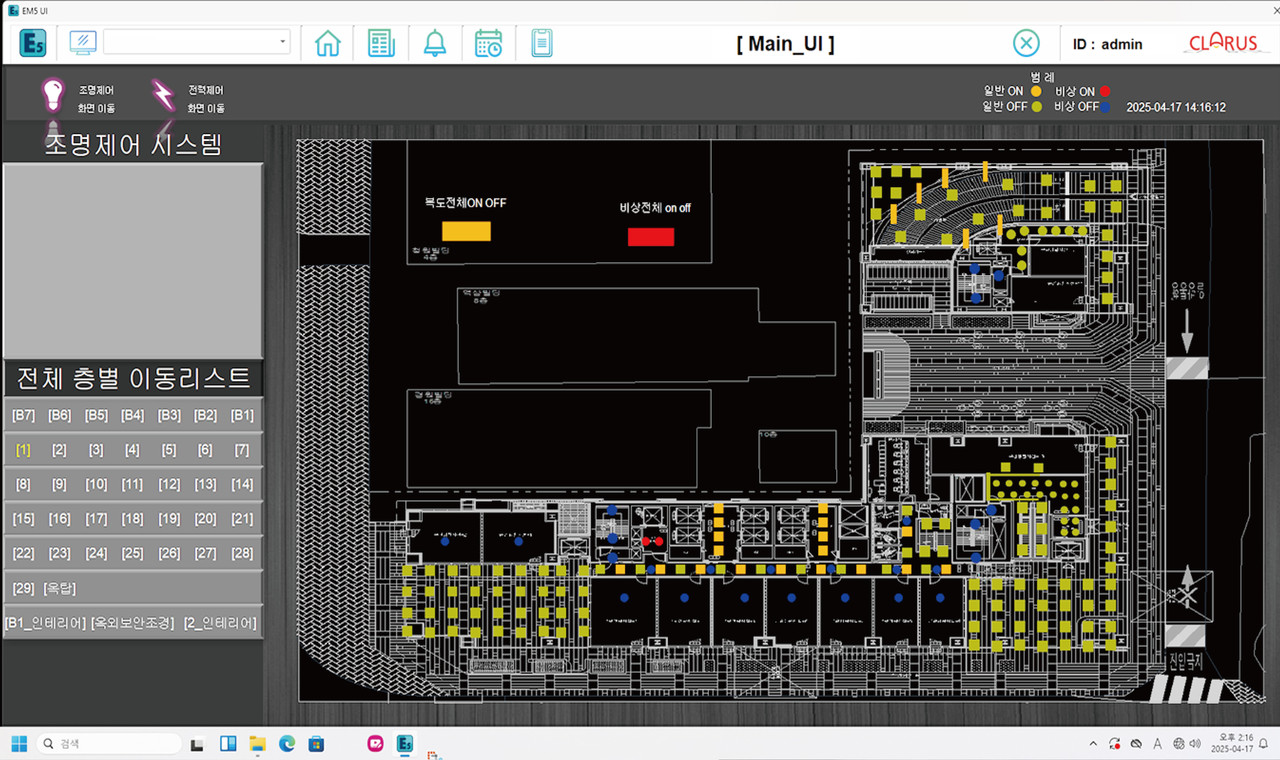Open the calendar schedule icon
The height and width of the screenshot is (760, 1280).
(488, 43)
